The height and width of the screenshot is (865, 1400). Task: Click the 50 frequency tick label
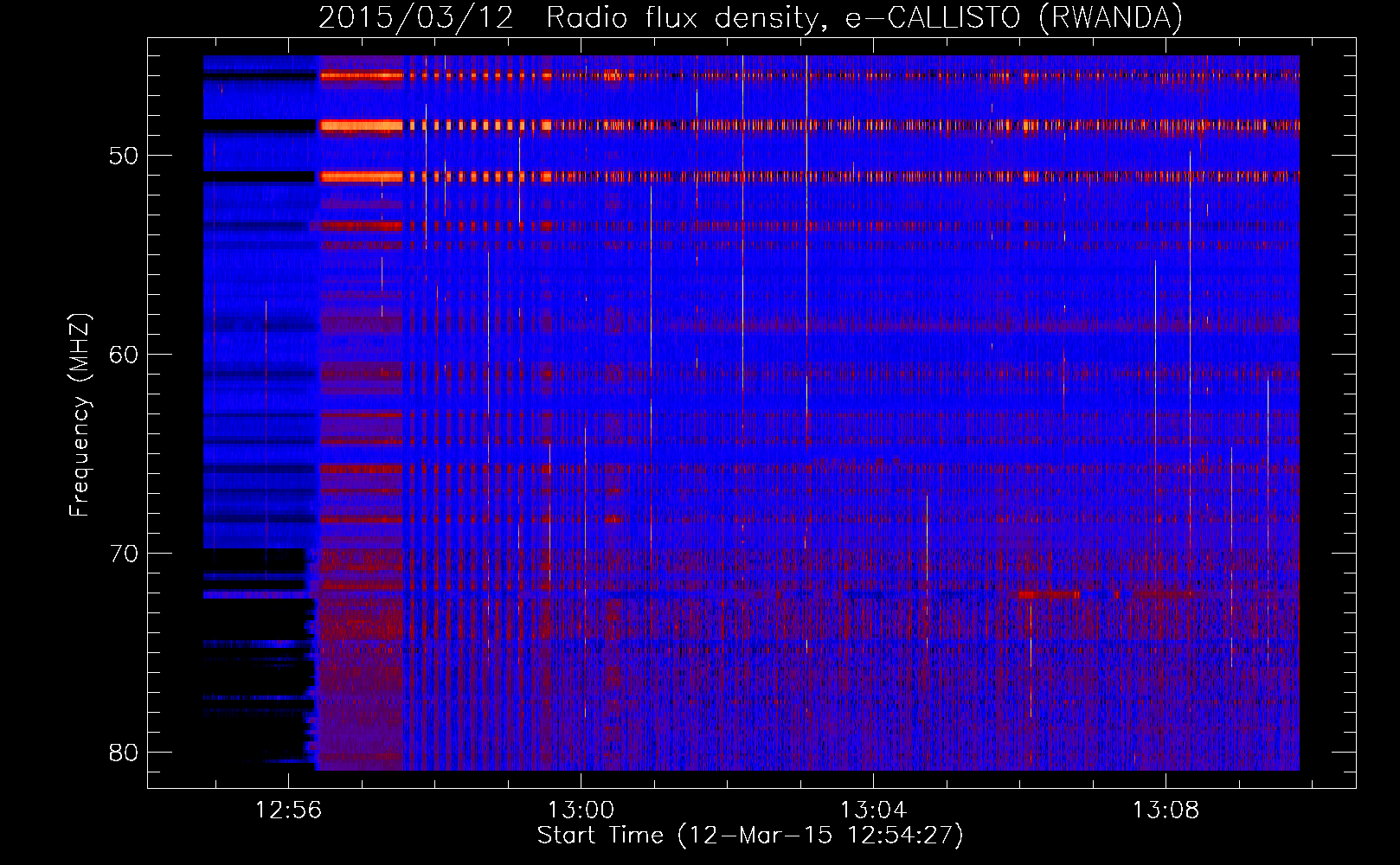click(x=124, y=156)
